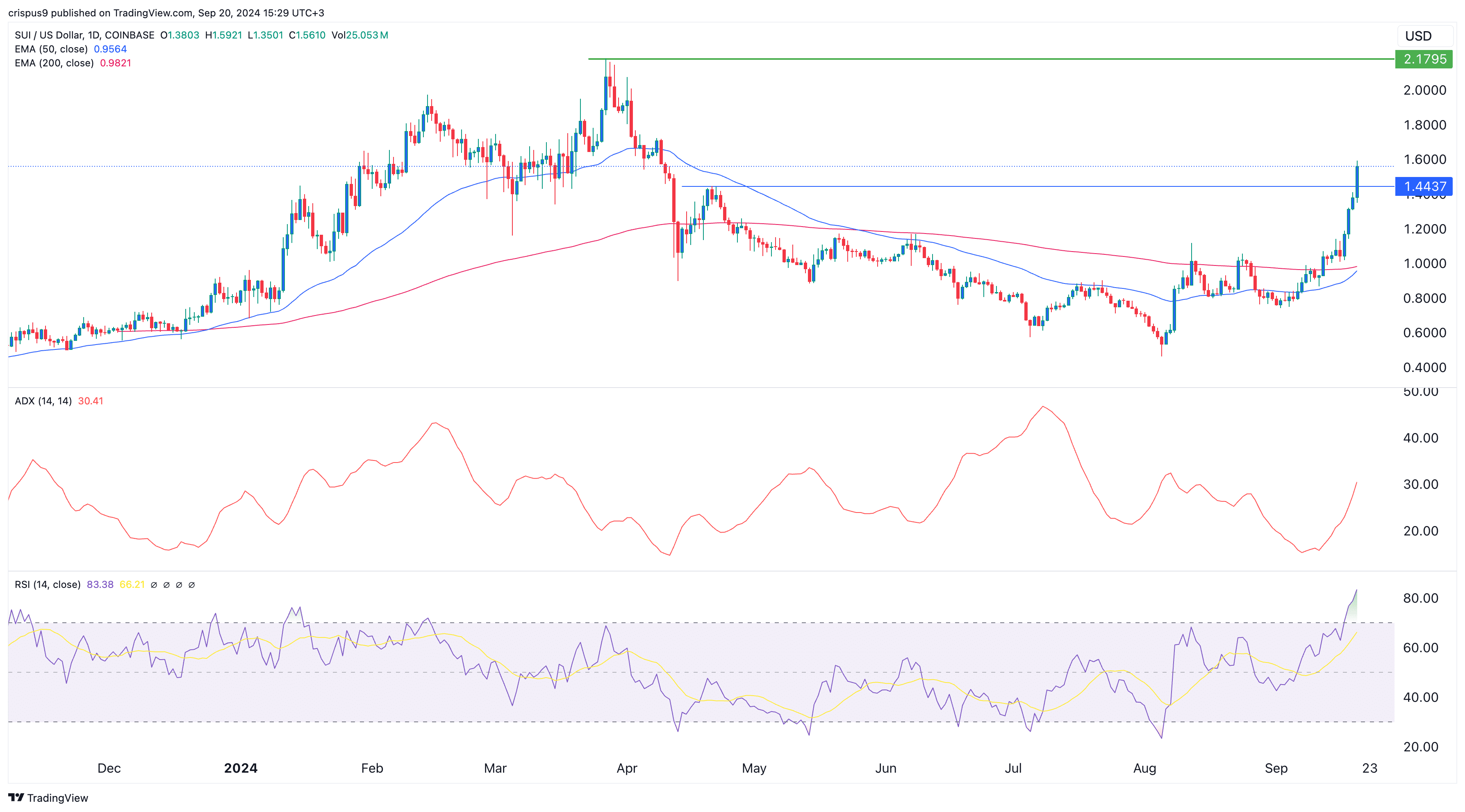Viewport: 1465px width, 812px height.
Task: Click the high price H1.5921
Action: click(x=223, y=35)
